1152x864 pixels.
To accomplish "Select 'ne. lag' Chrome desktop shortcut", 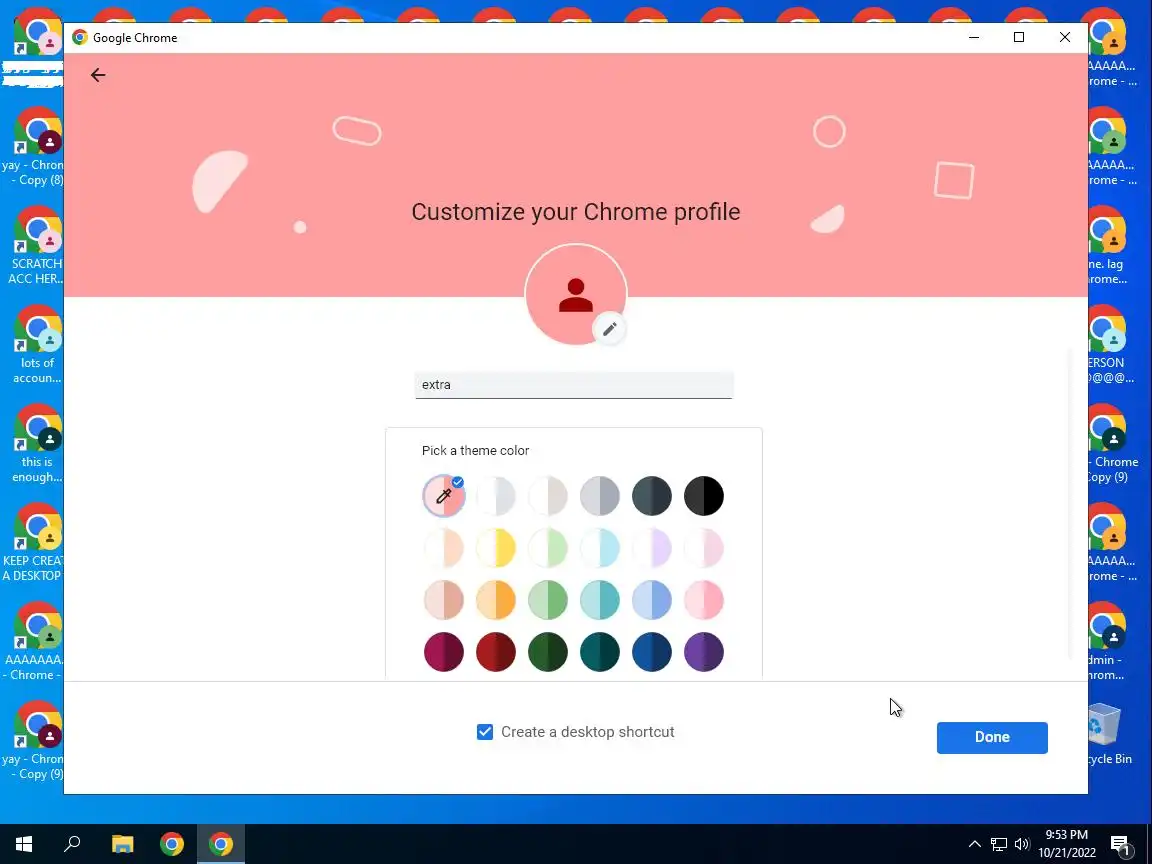I will coord(1108,245).
